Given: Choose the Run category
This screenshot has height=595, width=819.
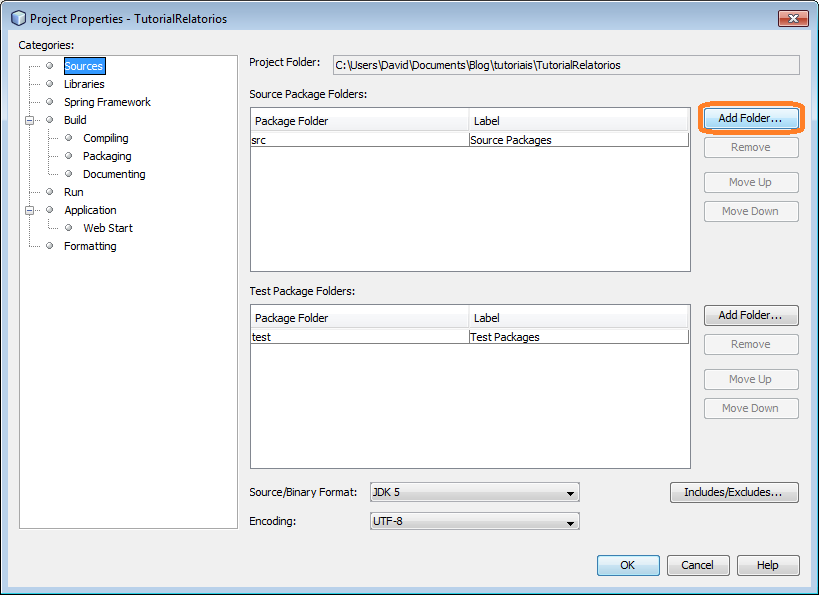Looking at the screenshot, I should (74, 192).
